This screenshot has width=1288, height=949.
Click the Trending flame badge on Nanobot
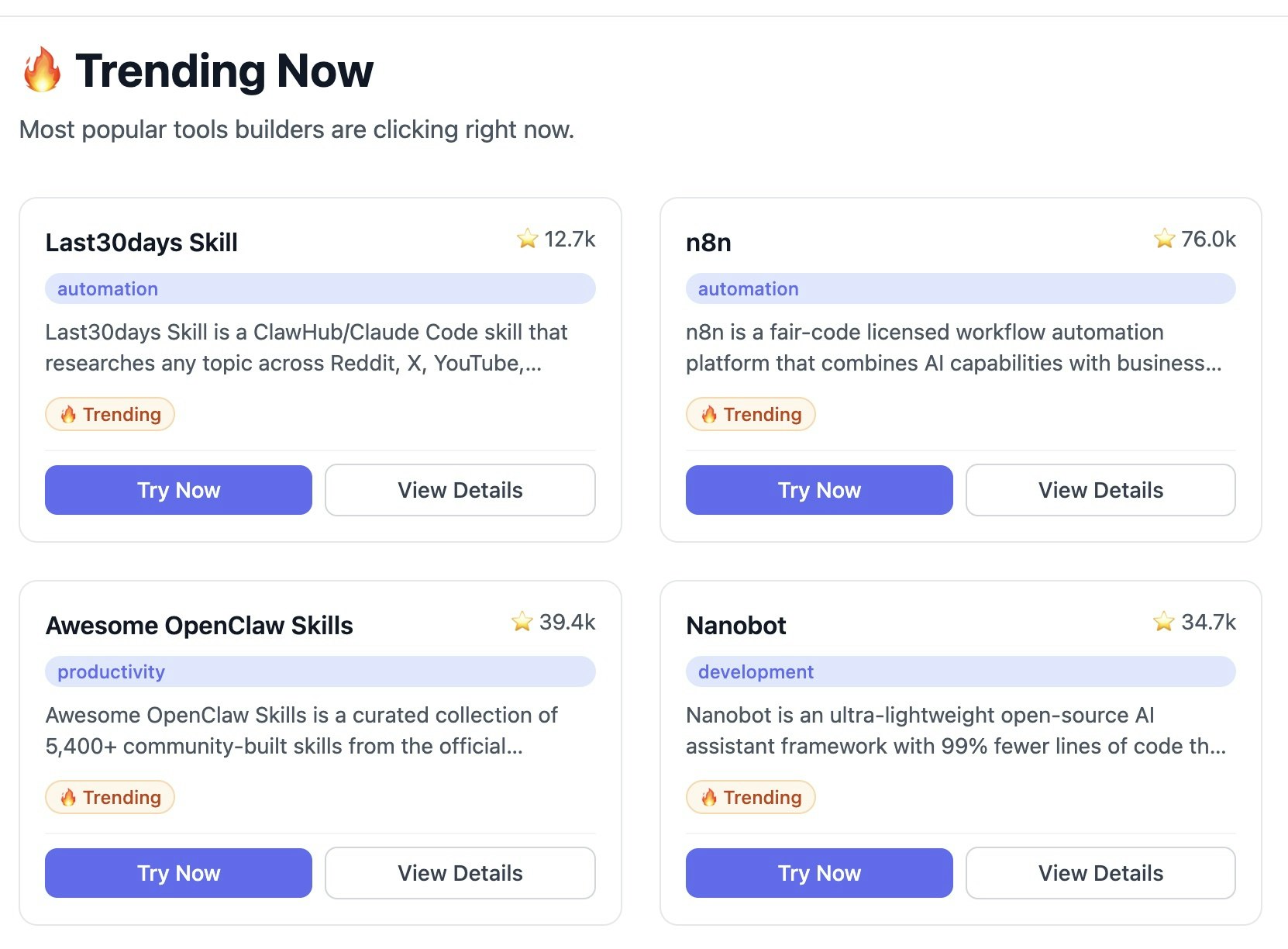point(750,798)
